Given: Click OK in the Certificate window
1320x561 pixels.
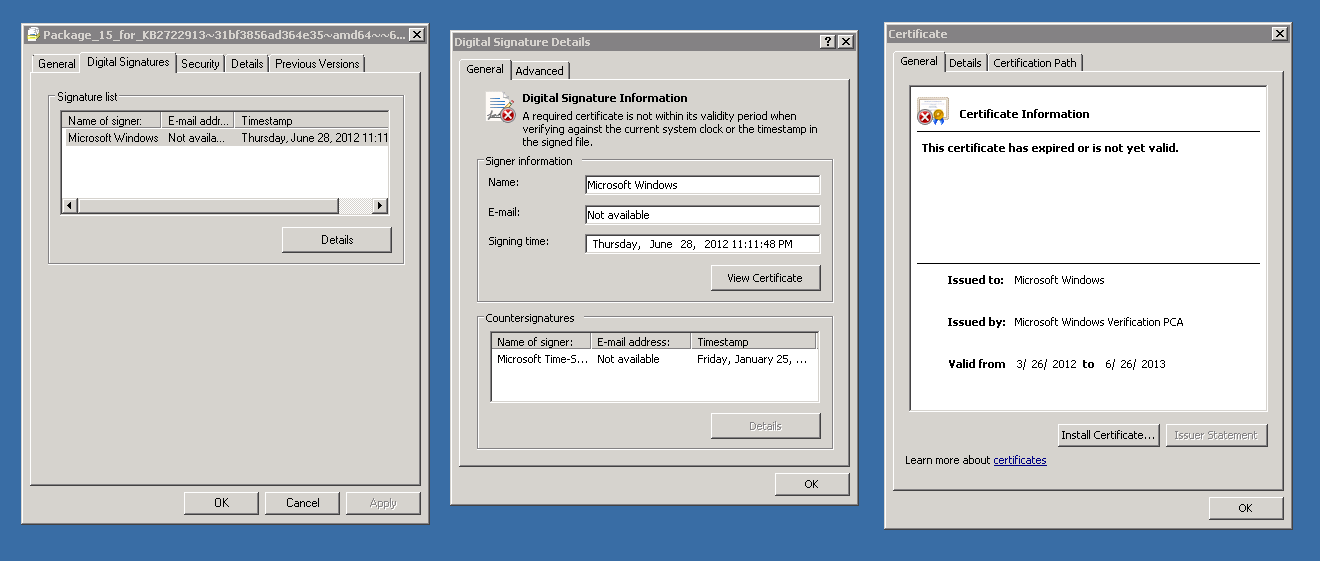Looking at the screenshot, I should [1245, 508].
